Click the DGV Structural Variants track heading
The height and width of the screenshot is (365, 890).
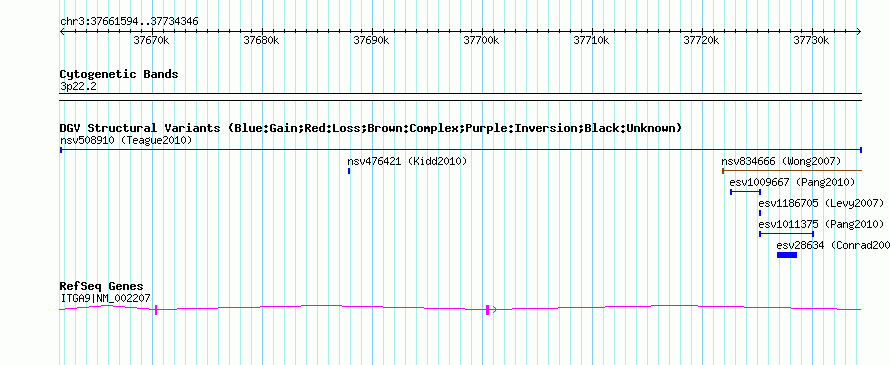371,128
